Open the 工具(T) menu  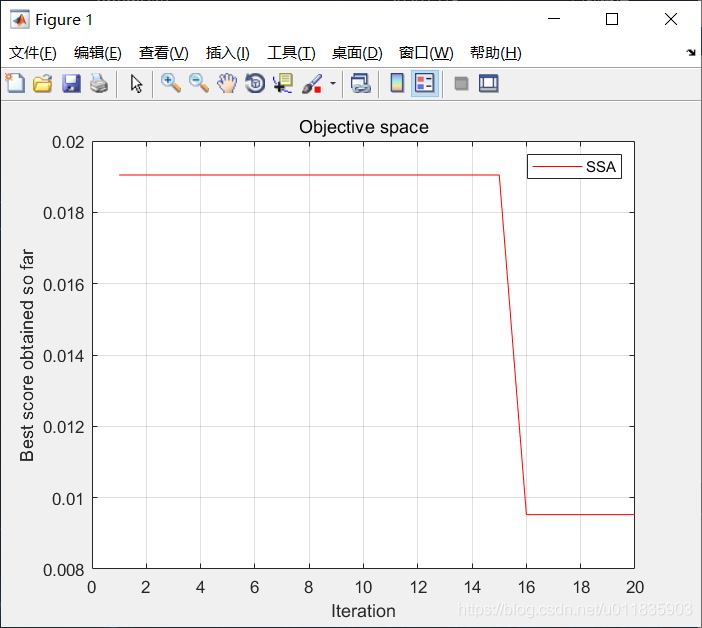(291, 53)
